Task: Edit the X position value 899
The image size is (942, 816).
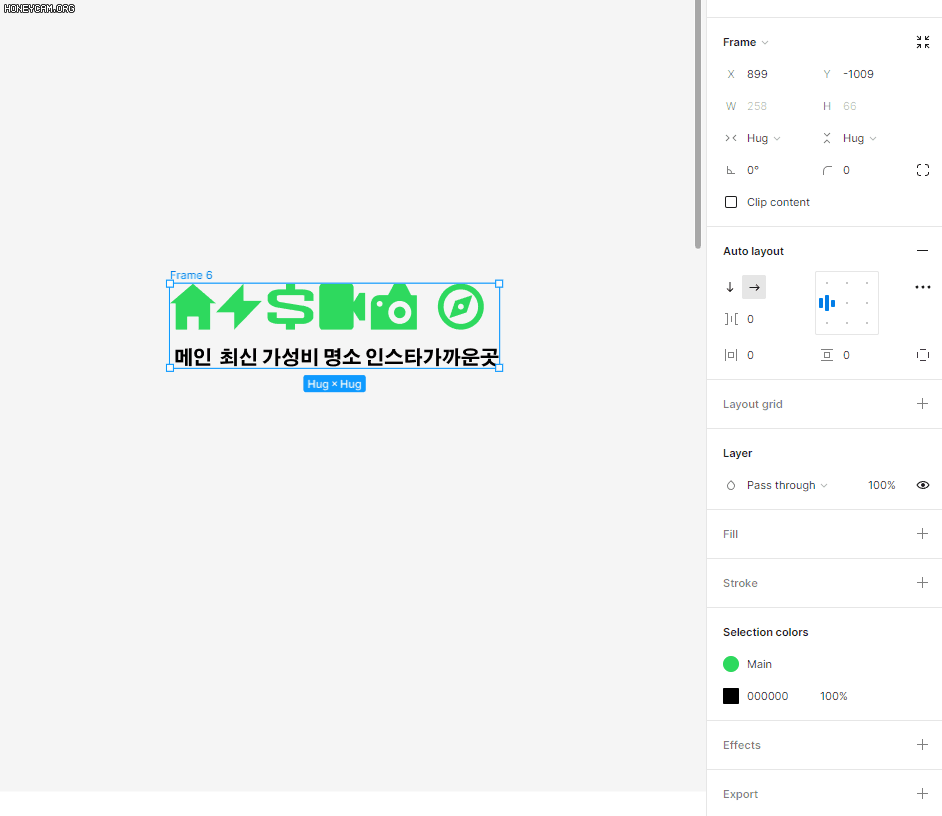Action: pos(757,74)
